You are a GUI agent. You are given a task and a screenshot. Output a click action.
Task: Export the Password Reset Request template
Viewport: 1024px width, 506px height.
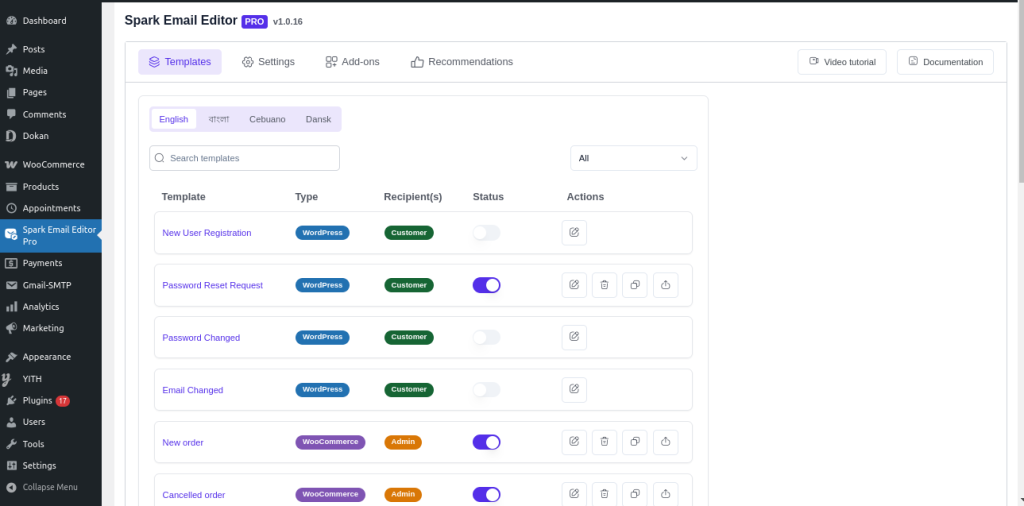click(666, 285)
